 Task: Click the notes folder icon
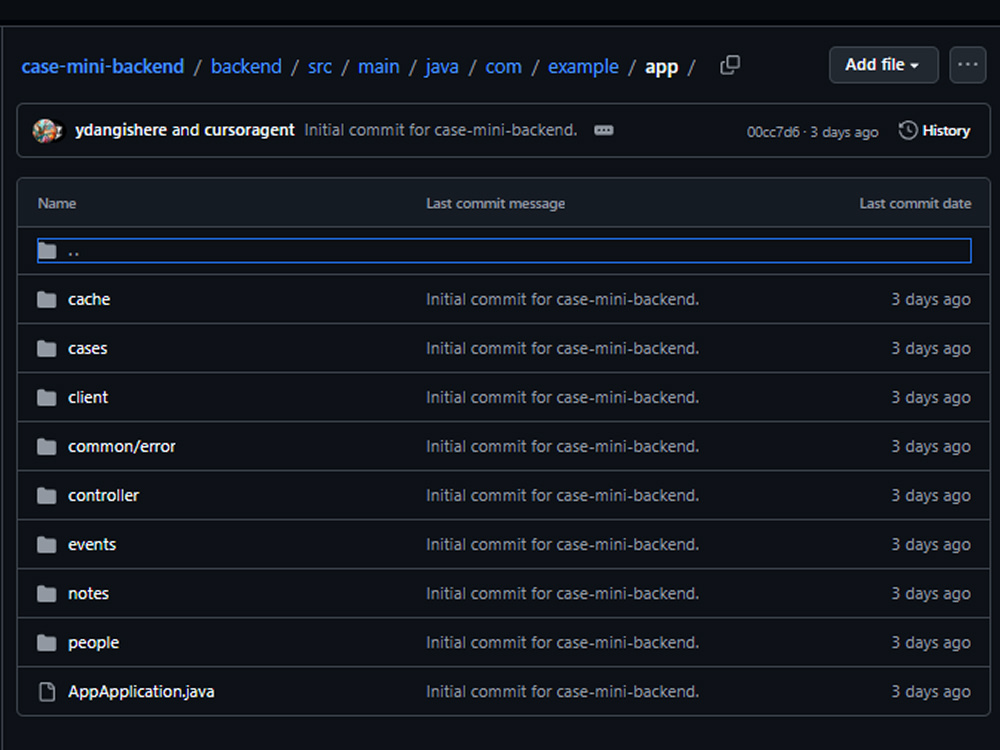pyautogui.click(x=47, y=594)
